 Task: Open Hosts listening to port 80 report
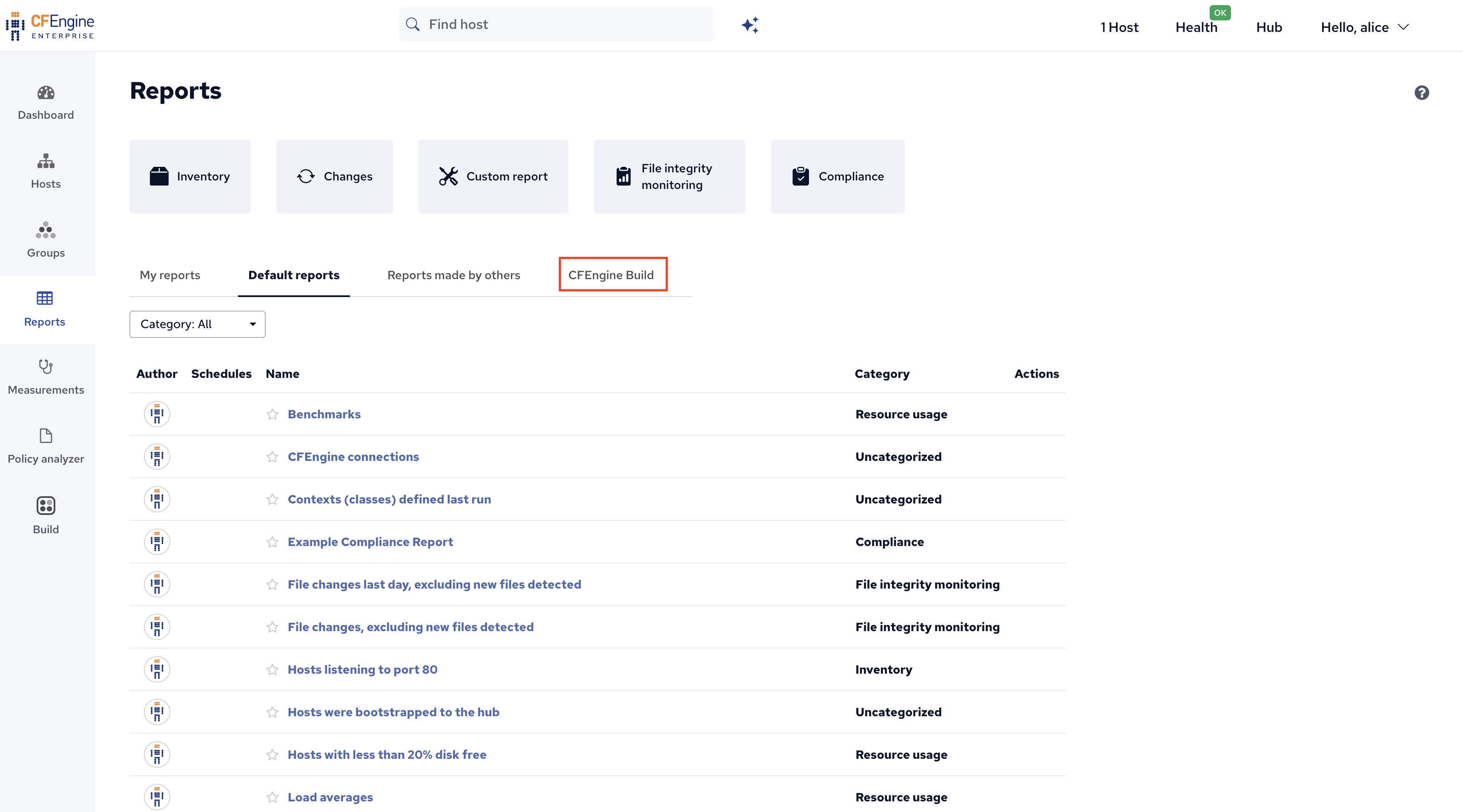point(362,669)
